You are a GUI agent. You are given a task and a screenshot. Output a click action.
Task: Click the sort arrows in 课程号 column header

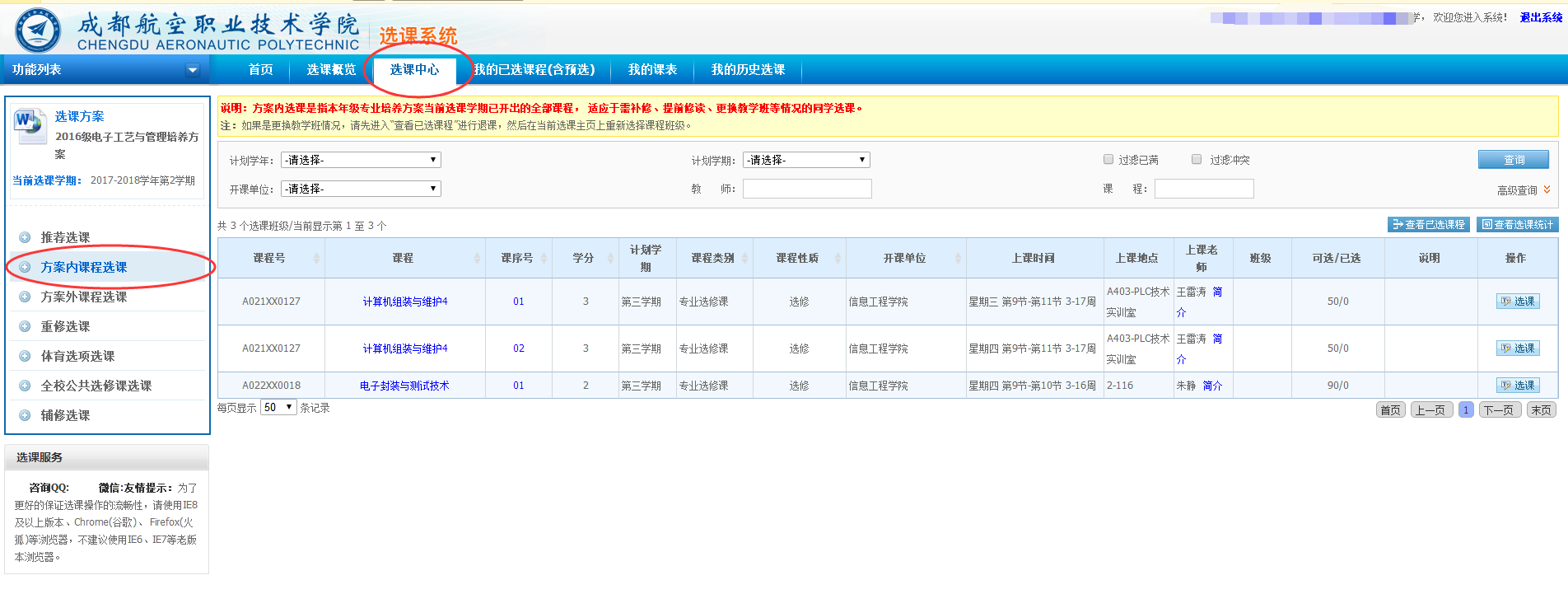click(317, 259)
